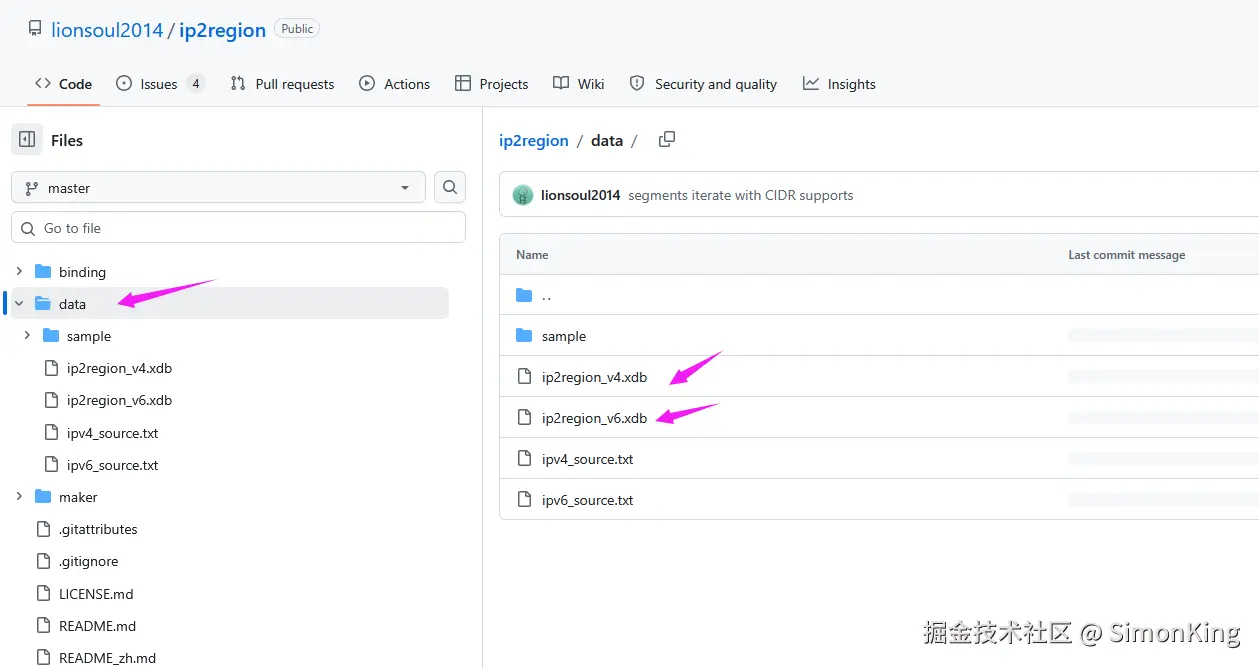Open .gitattributes in the file tree
Screen dimensions: 1259x668
point(98,529)
